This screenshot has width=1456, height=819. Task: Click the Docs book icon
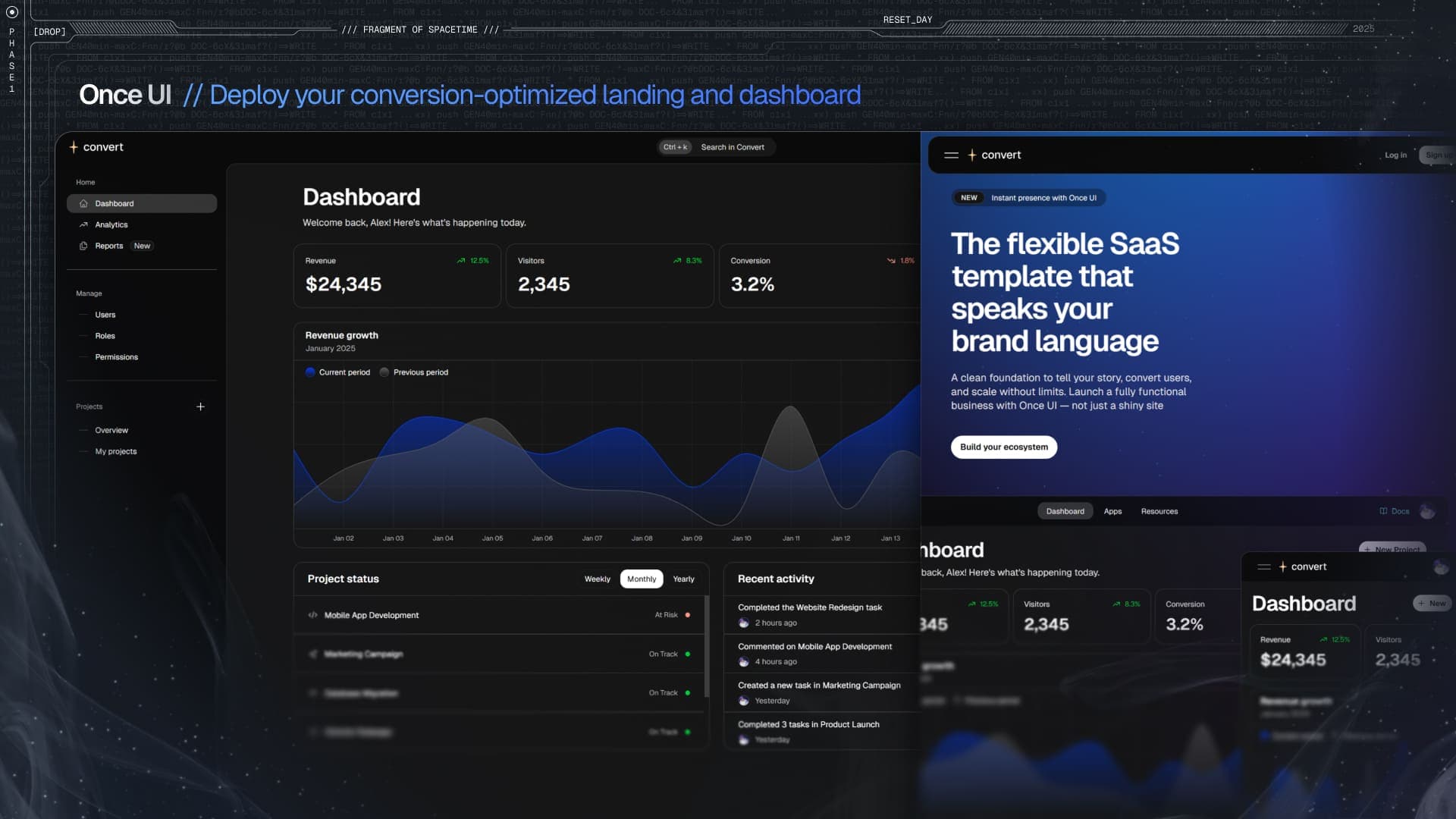[x=1383, y=511]
